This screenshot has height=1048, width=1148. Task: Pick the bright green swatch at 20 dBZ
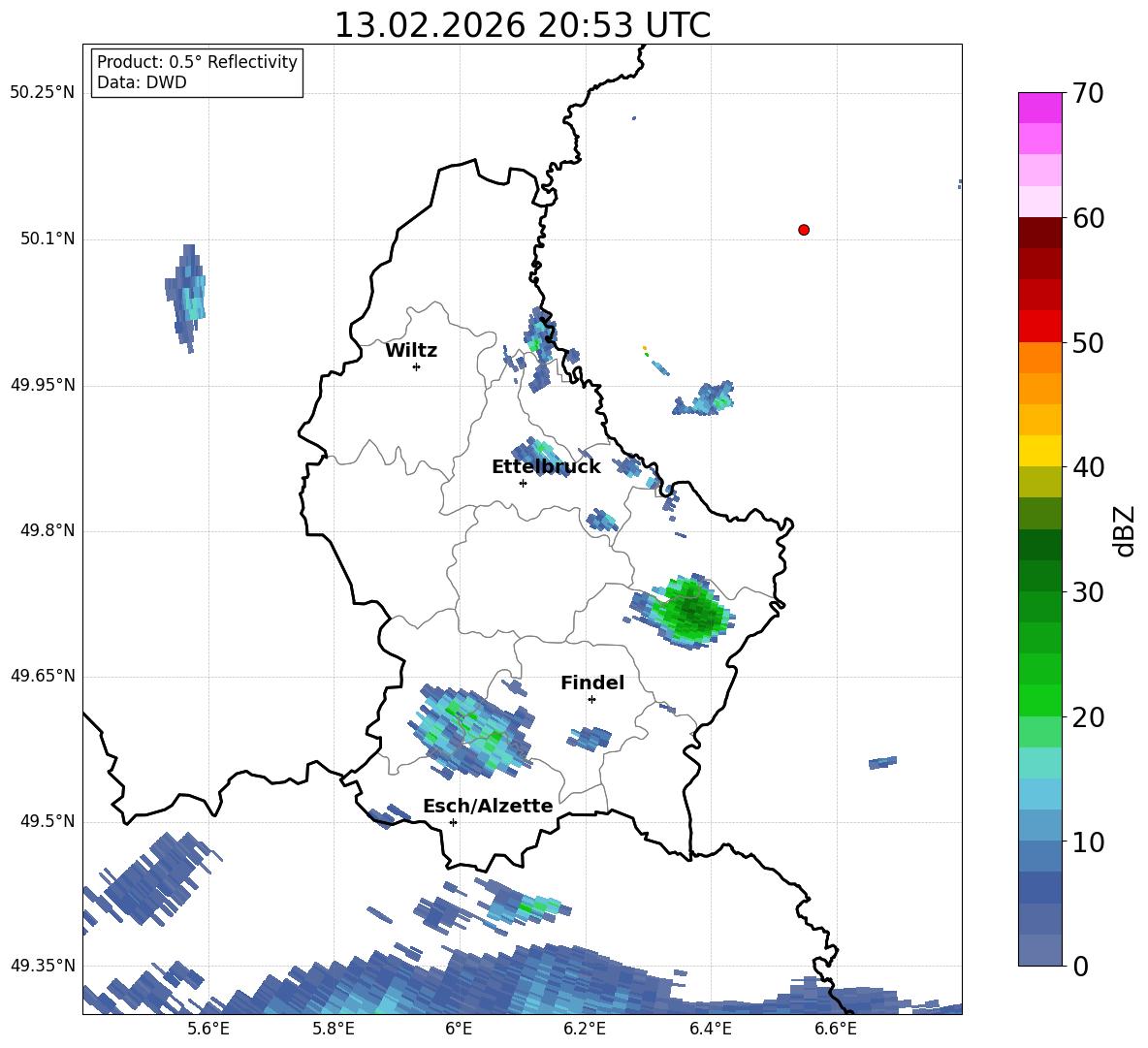click(1039, 701)
